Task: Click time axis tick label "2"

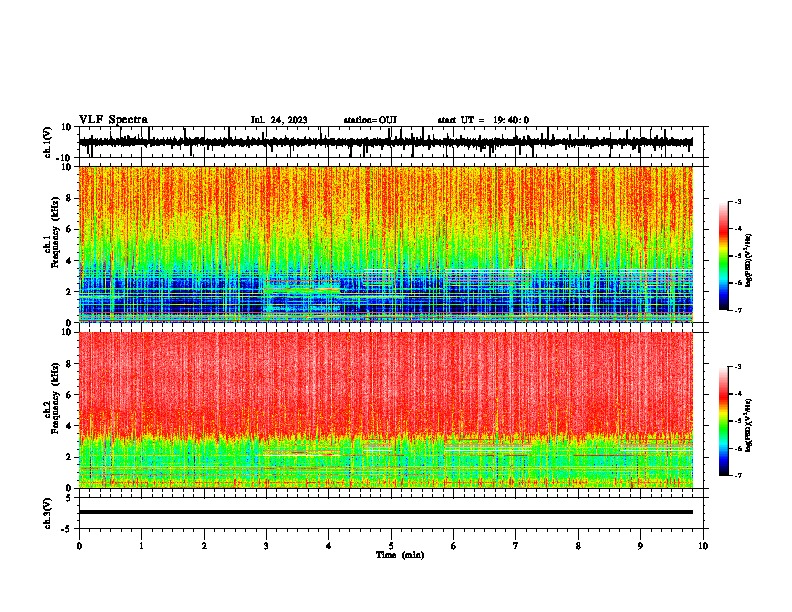Action: [204, 546]
